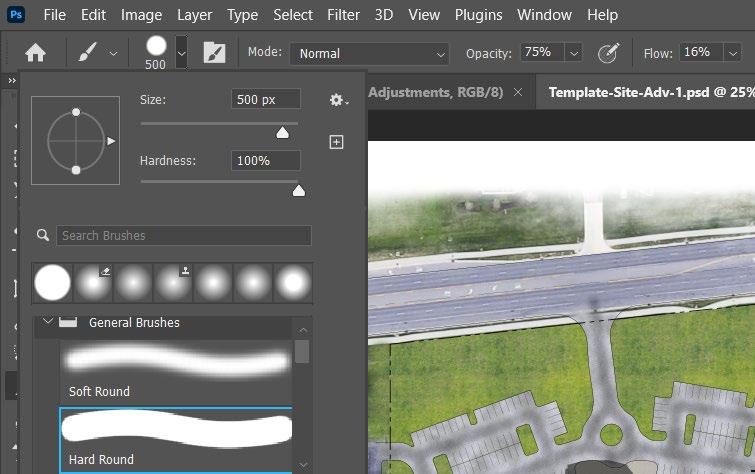Click the brush angle roundness preview
This screenshot has height=474, width=755.
(76, 141)
